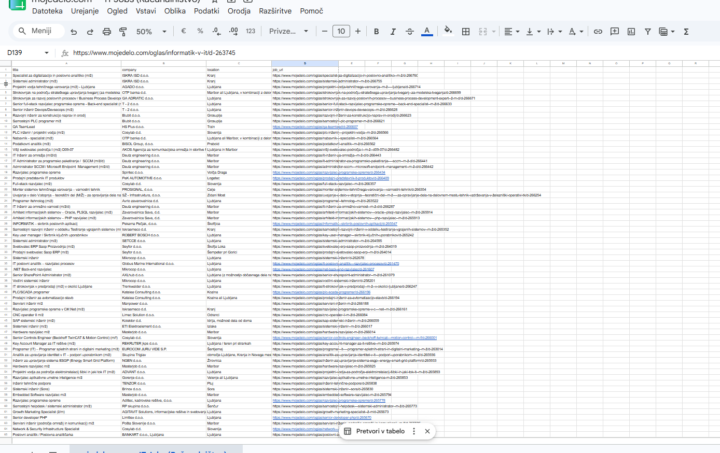Click the Meniji search box
The width and height of the screenshot is (720, 453).
pos(39,31)
